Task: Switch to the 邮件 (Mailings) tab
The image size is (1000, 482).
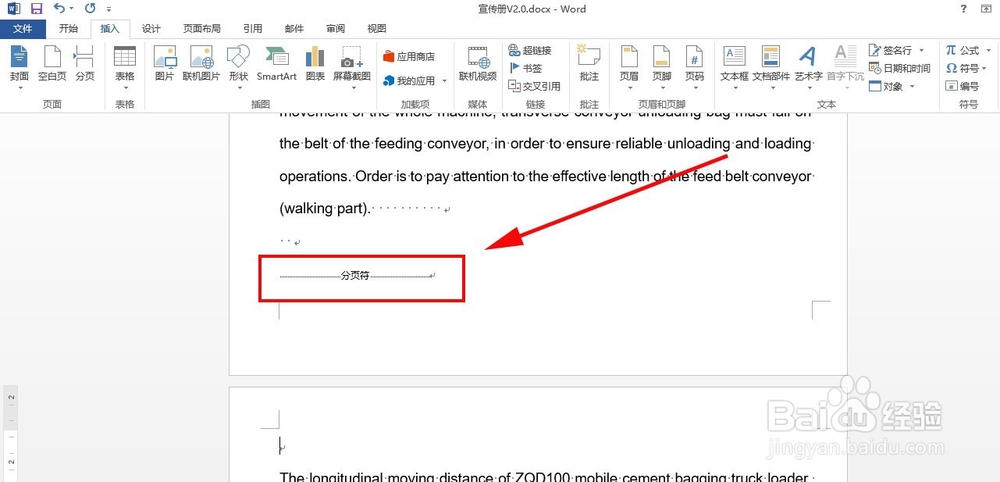Action: (x=294, y=29)
